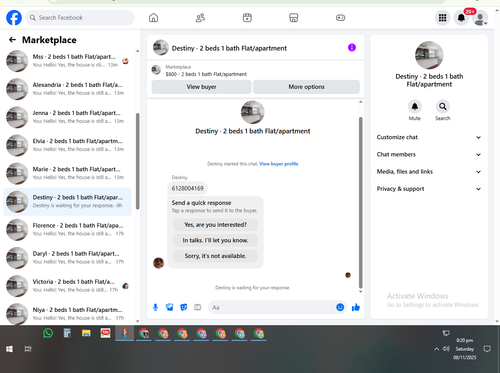Image resolution: width=500 pixels, height=373 pixels.
Task: Expand the Customize chat section
Action: pyautogui.click(x=429, y=137)
